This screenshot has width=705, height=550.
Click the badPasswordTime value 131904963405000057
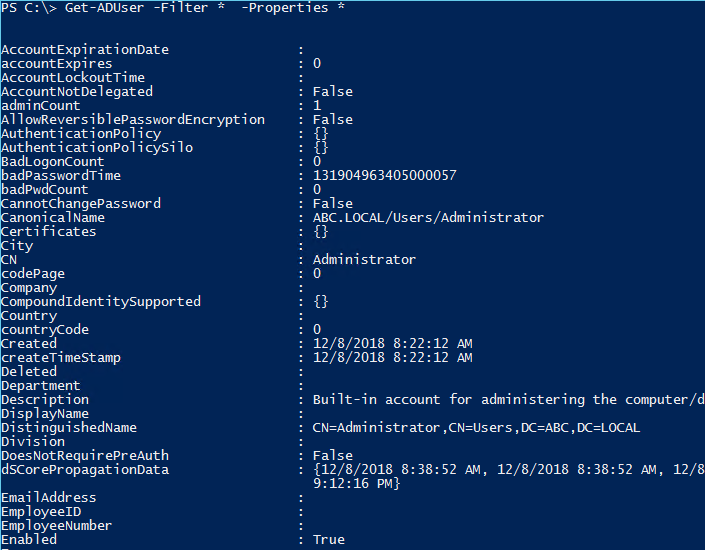384,175
